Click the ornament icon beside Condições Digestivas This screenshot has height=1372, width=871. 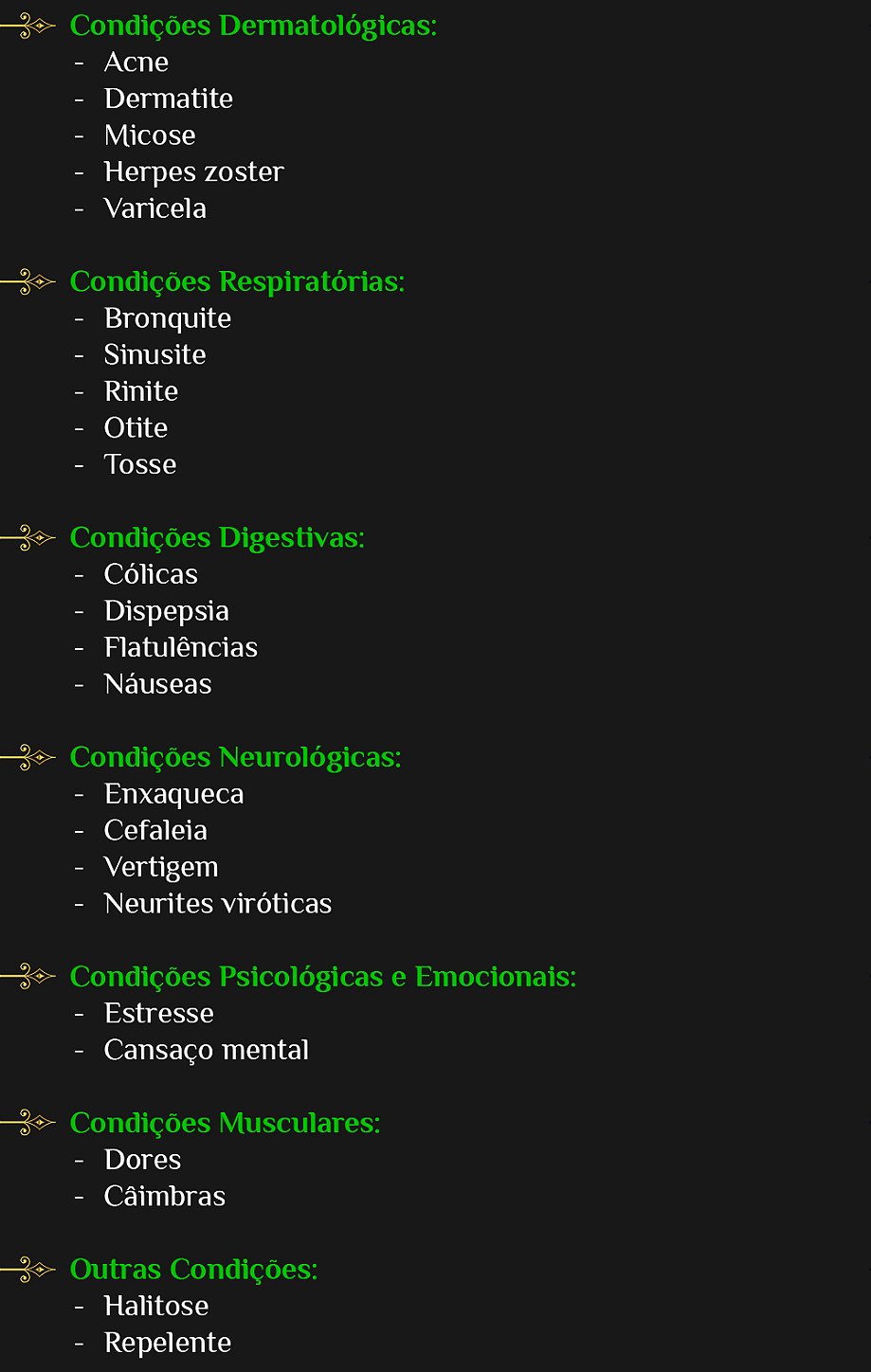[x=30, y=538]
